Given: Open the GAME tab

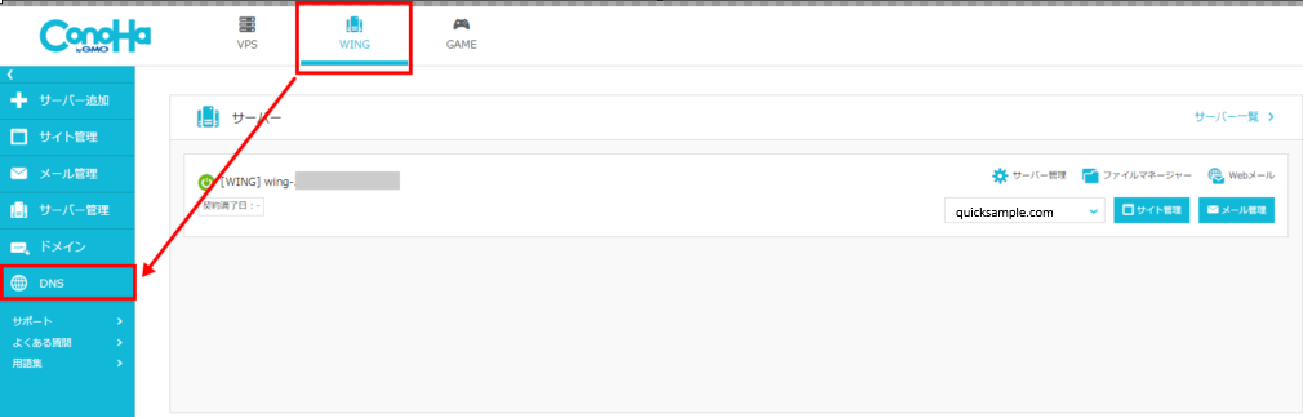Looking at the screenshot, I should tap(461, 33).
